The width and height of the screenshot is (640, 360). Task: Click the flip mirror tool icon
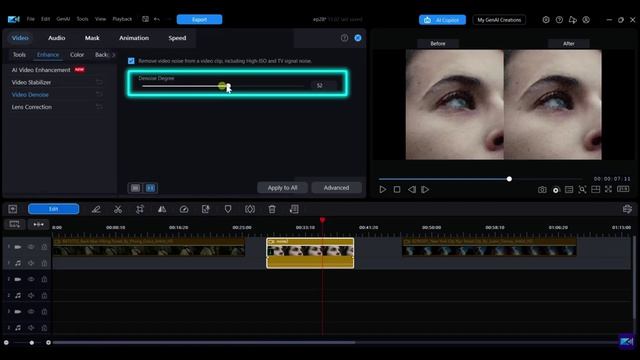pos(162,209)
